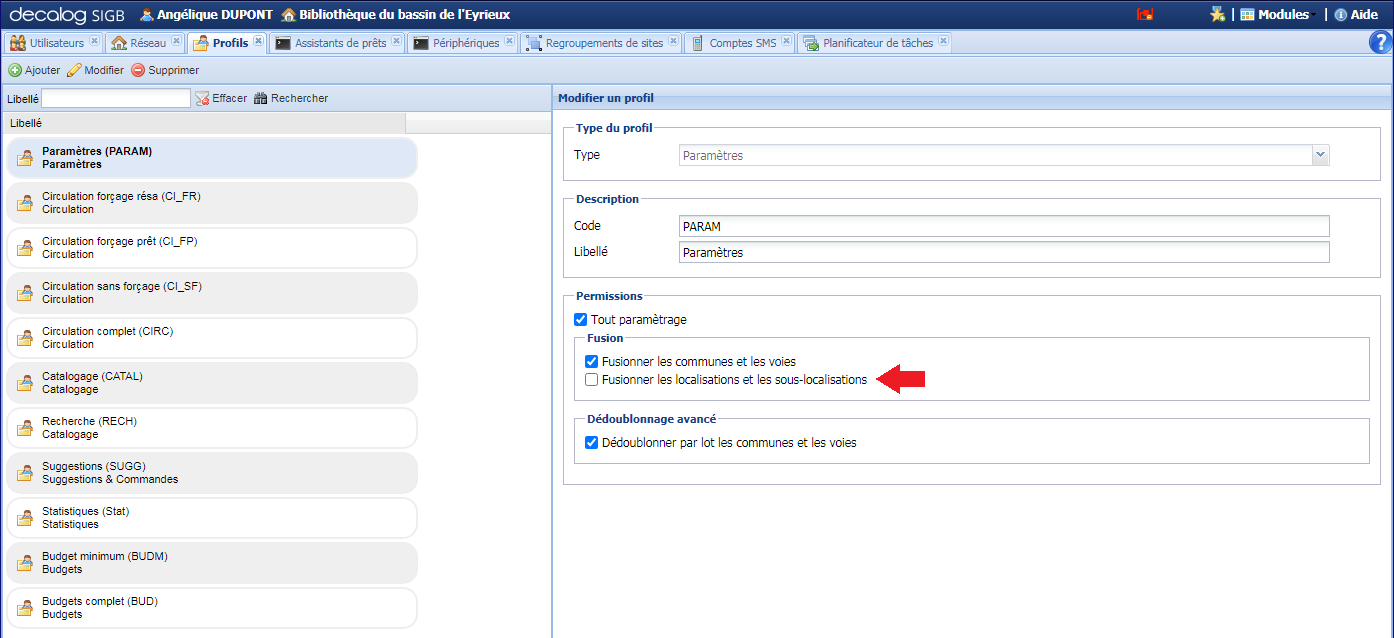Click the Modifier pencil icon

coord(74,70)
